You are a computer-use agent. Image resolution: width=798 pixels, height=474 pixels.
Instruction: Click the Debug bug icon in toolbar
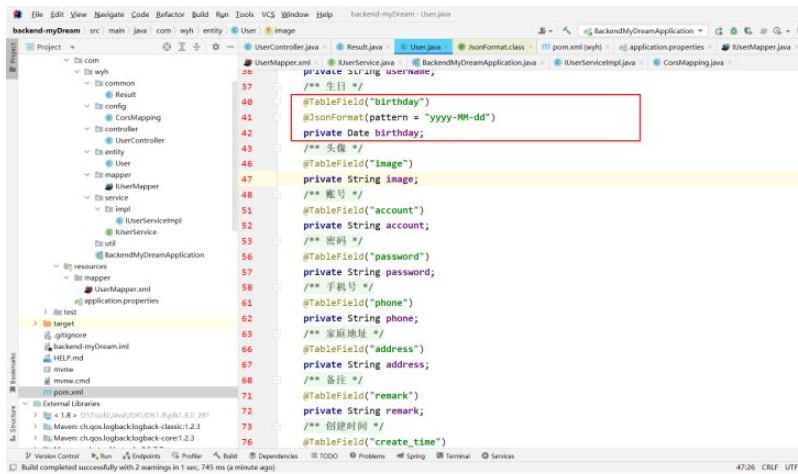[733, 31]
